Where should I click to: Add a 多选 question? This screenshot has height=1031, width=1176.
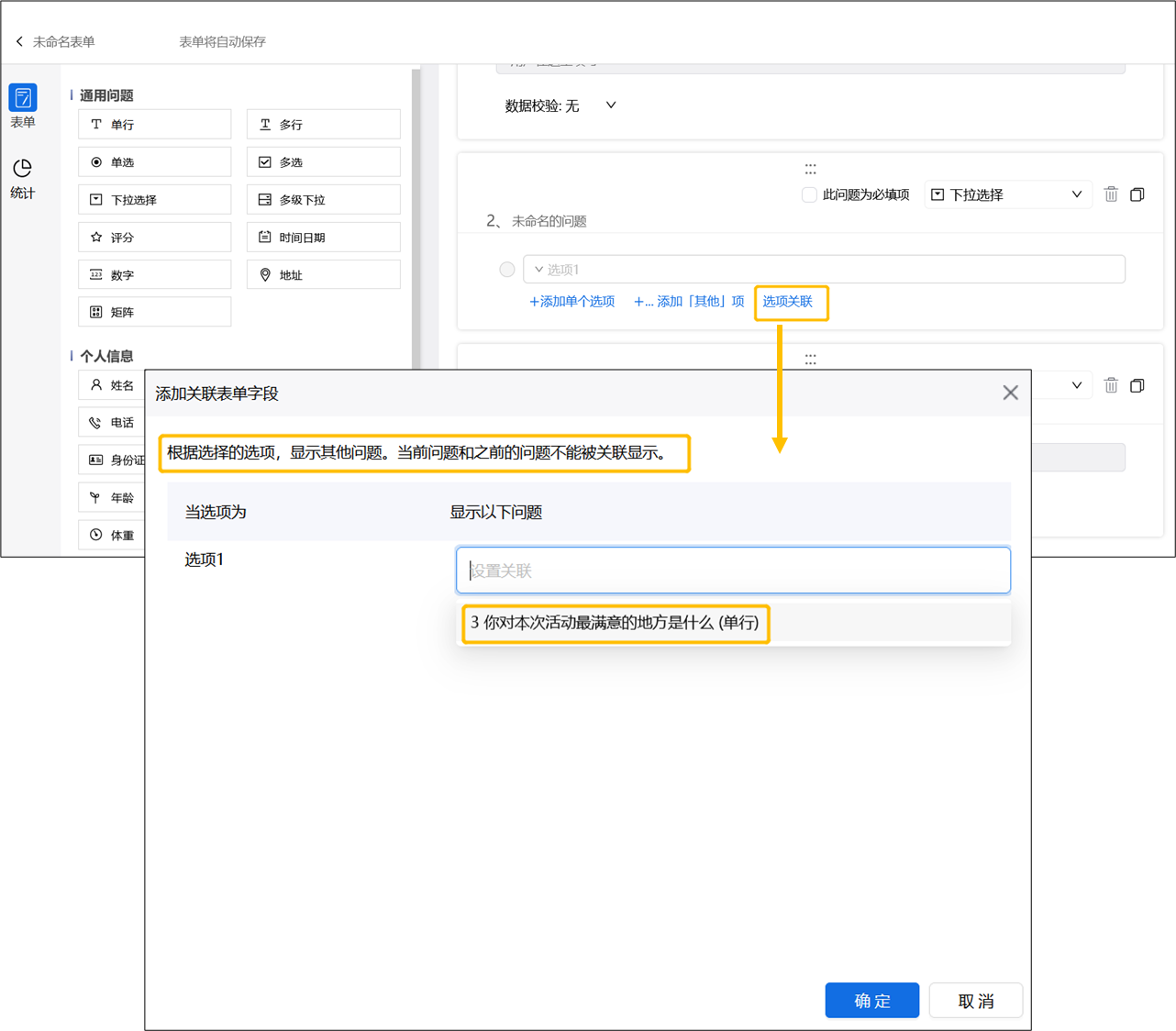(x=324, y=161)
